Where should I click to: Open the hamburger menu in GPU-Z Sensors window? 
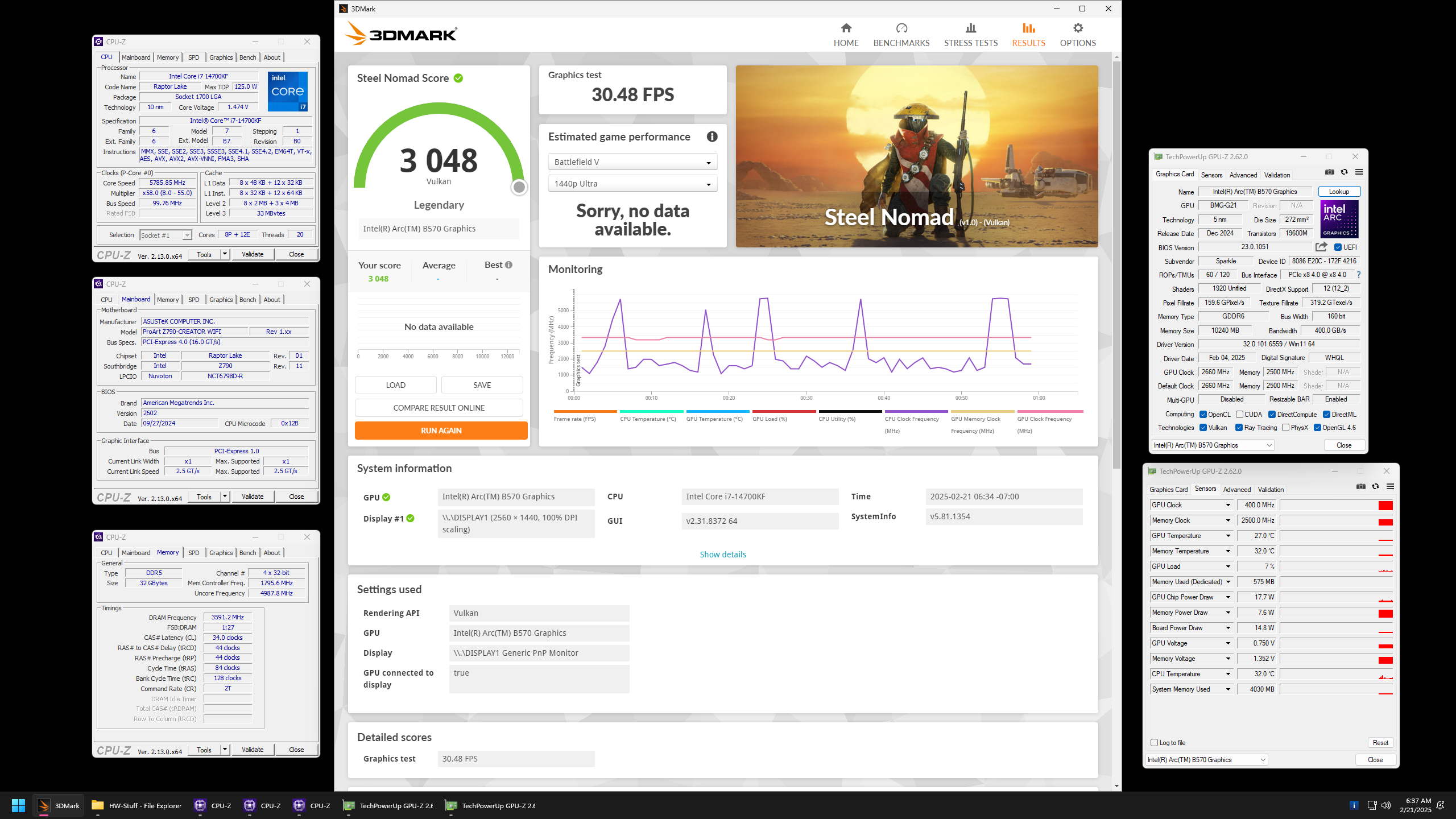click(1390, 486)
